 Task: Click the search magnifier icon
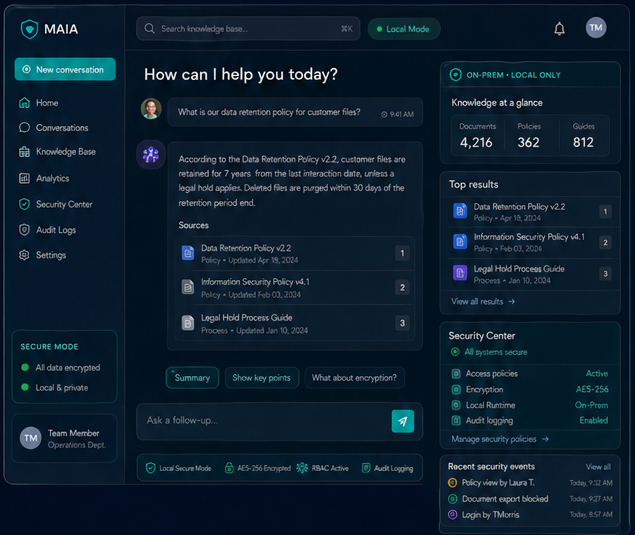coord(149,28)
